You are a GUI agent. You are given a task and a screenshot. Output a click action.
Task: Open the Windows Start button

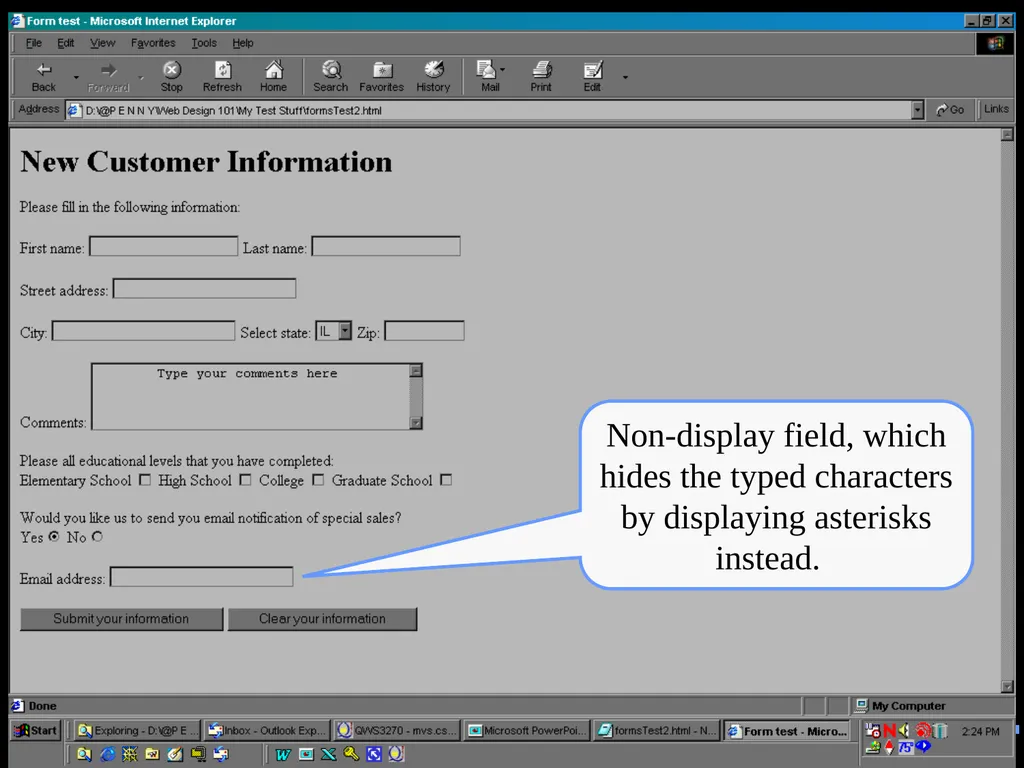(x=36, y=731)
